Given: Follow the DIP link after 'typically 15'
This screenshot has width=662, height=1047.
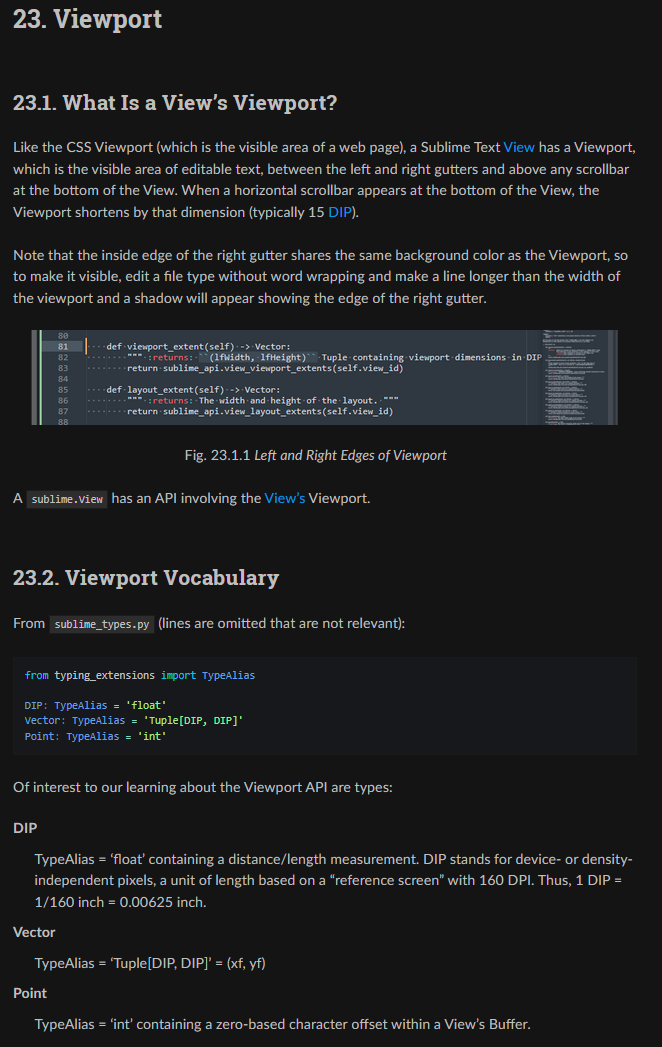Looking at the screenshot, I should 340,212.
